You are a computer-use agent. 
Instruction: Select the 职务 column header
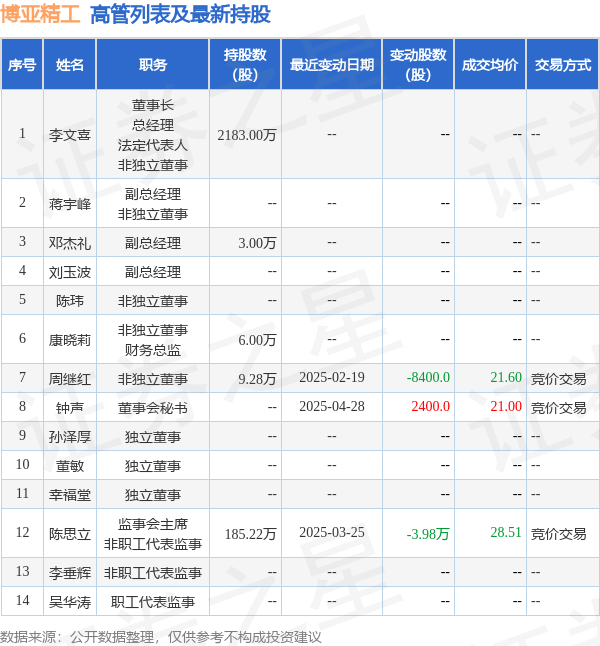153,65
